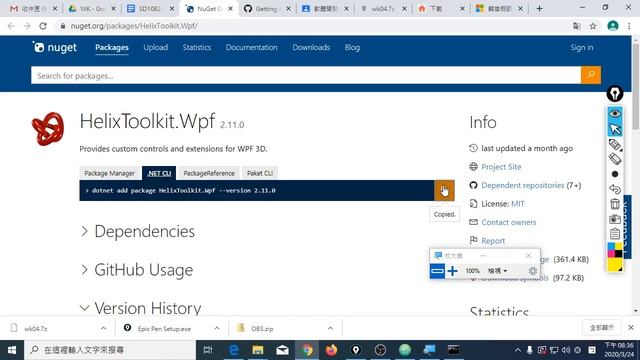The height and width of the screenshot is (360, 640).
Task: Switch to PackageReference tab
Action: click(x=209, y=173)
